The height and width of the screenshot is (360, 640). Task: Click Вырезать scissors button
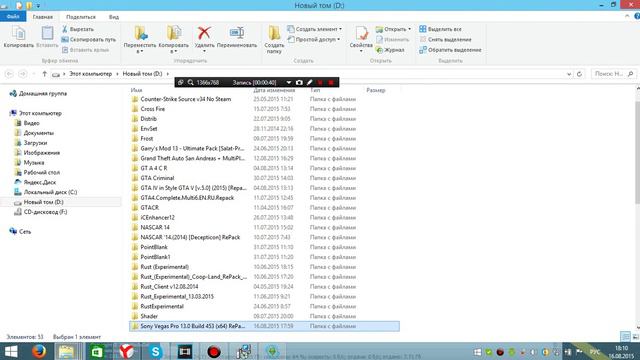(x=78, y=29)
